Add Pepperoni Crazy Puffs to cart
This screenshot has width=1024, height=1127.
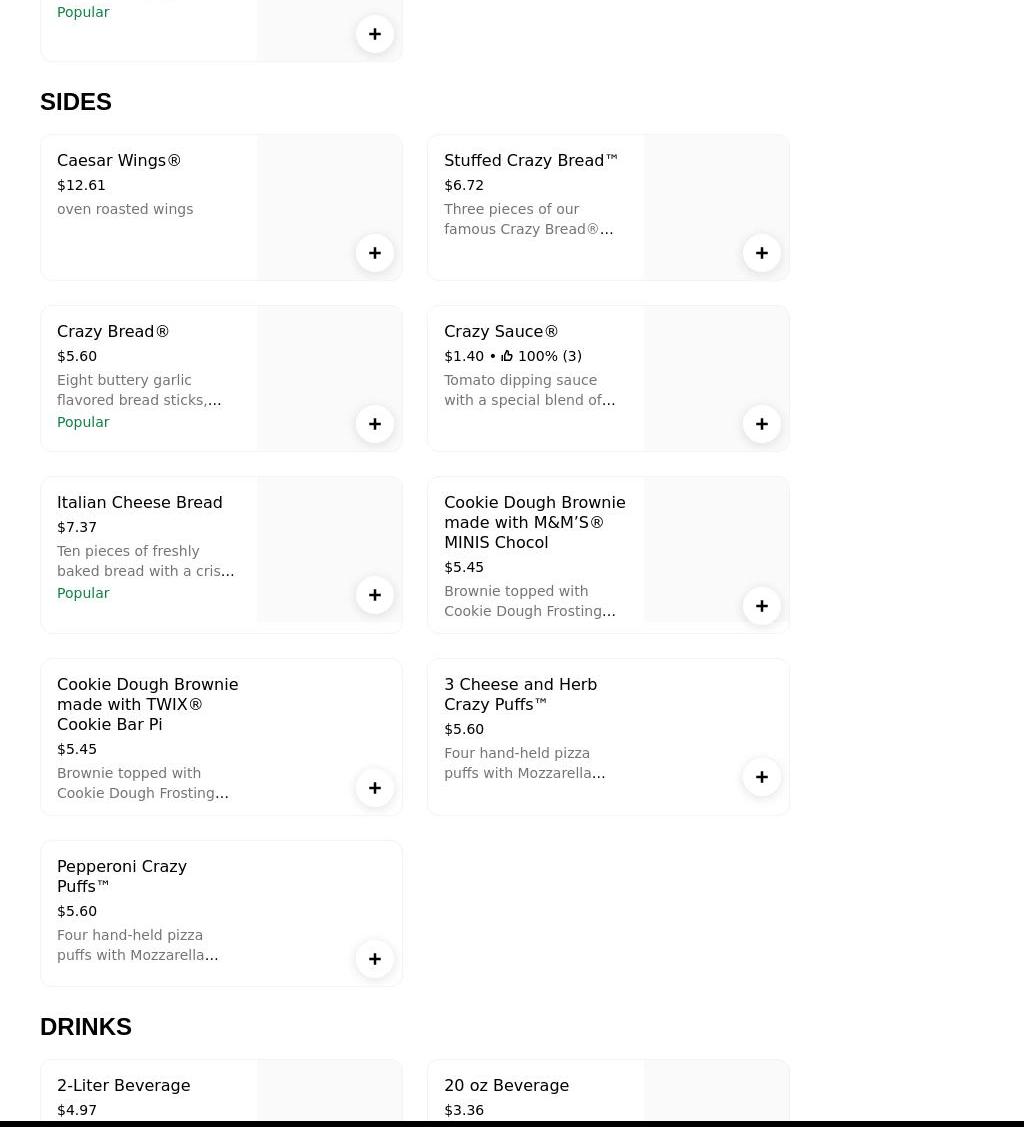point(375,959)
